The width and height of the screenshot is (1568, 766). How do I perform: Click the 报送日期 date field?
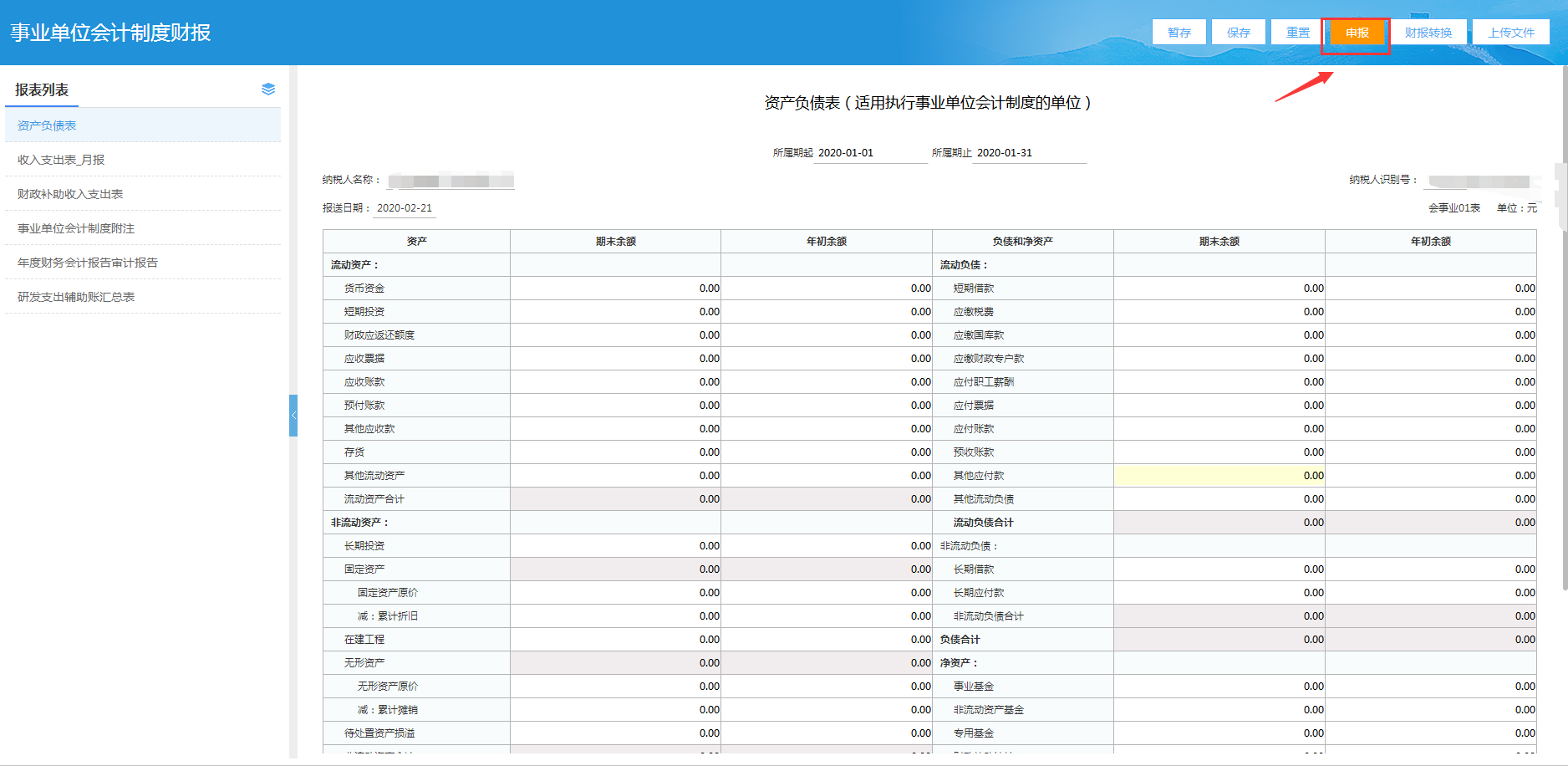[x=405, y=208]
